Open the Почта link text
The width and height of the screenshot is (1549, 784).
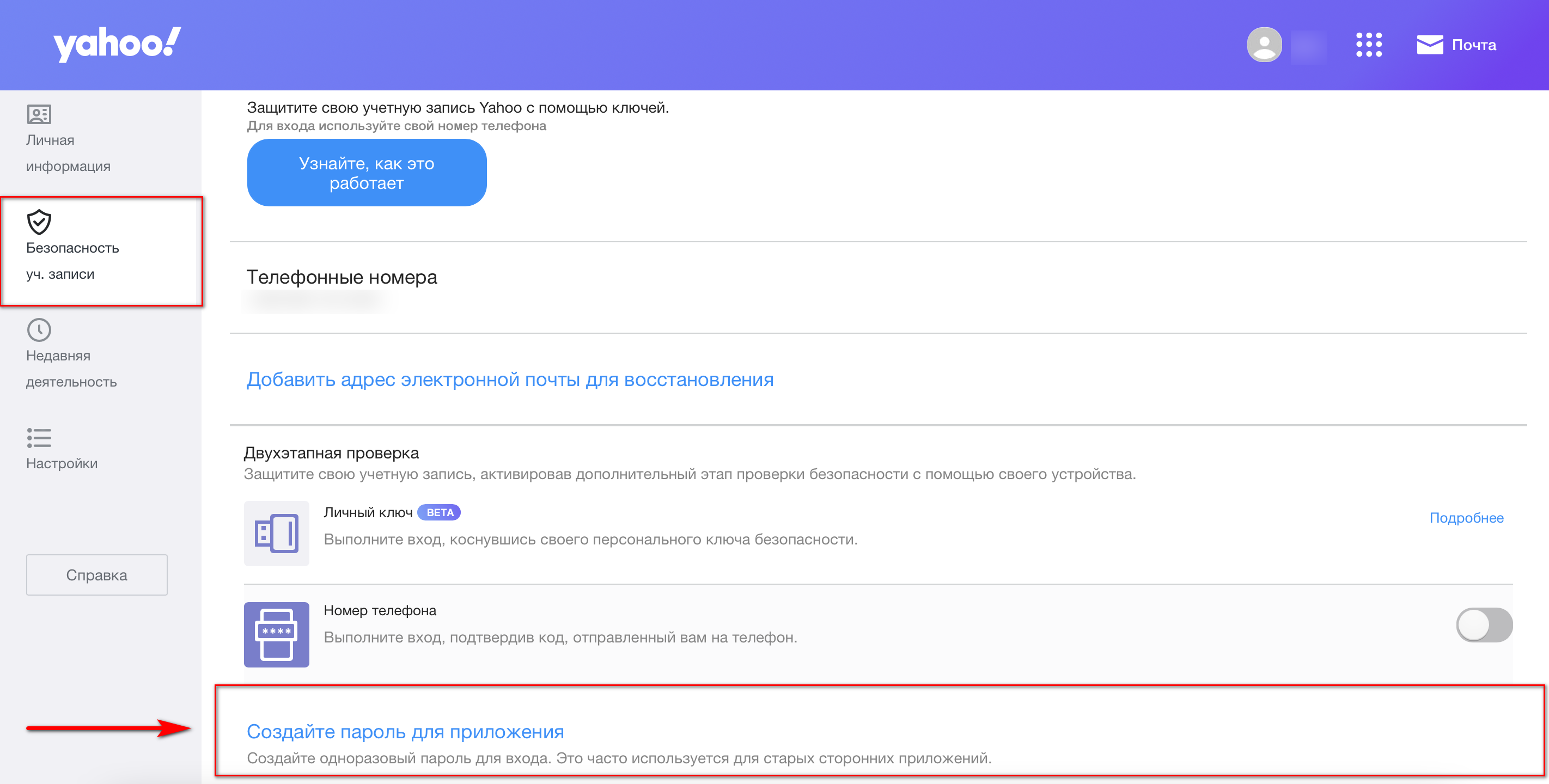coord(1474,45)
